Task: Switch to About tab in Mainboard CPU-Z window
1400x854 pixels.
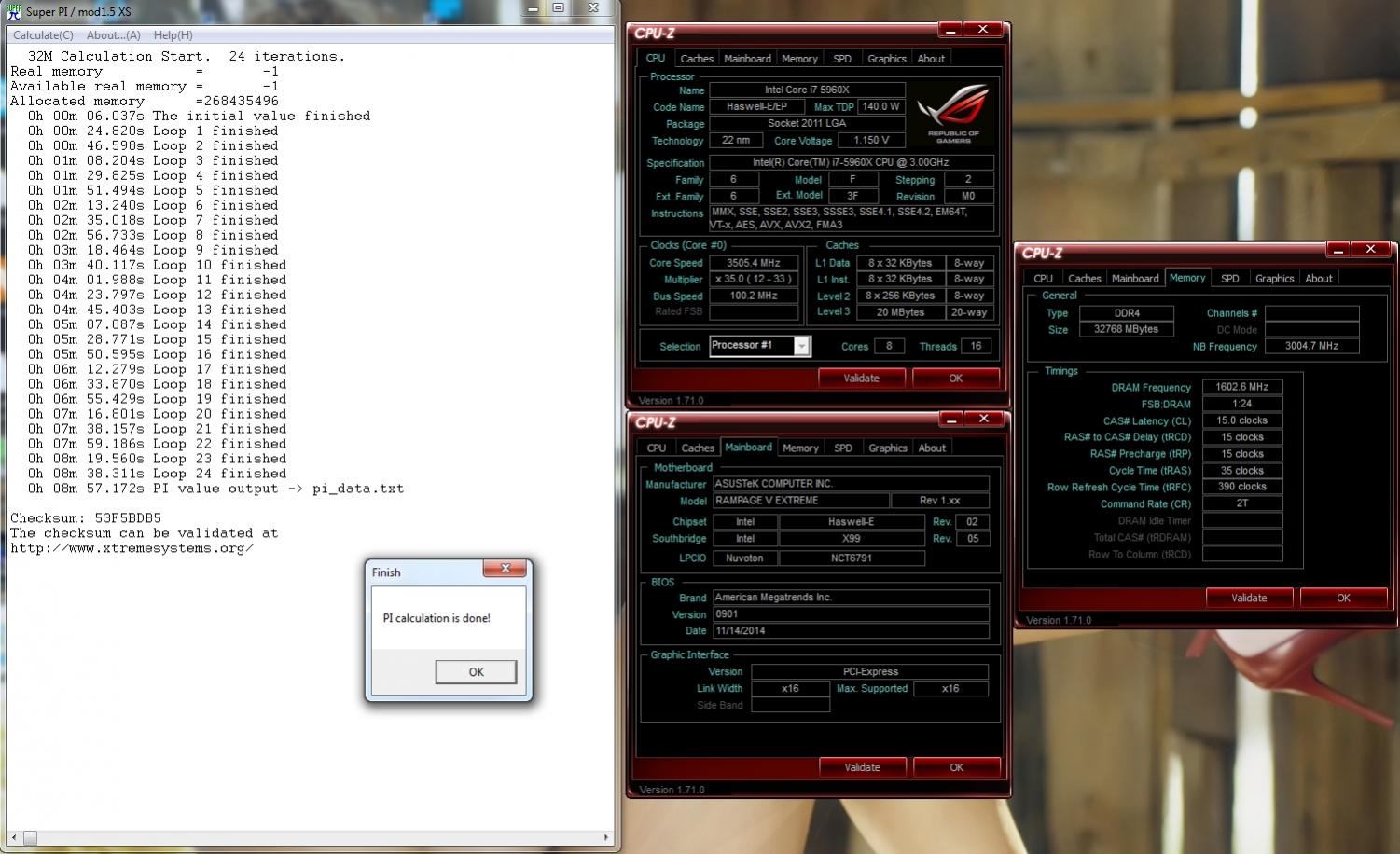Action: (x=932, y=448)
